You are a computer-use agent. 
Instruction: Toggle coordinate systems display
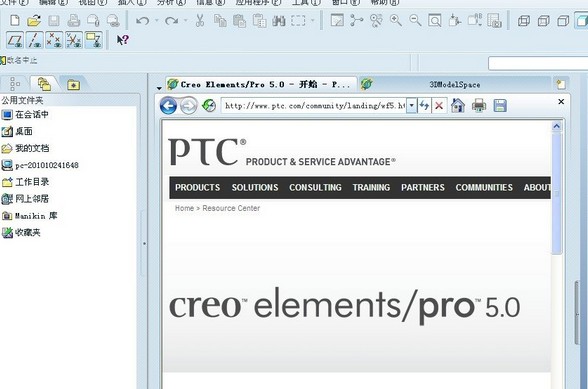(74, 40)
